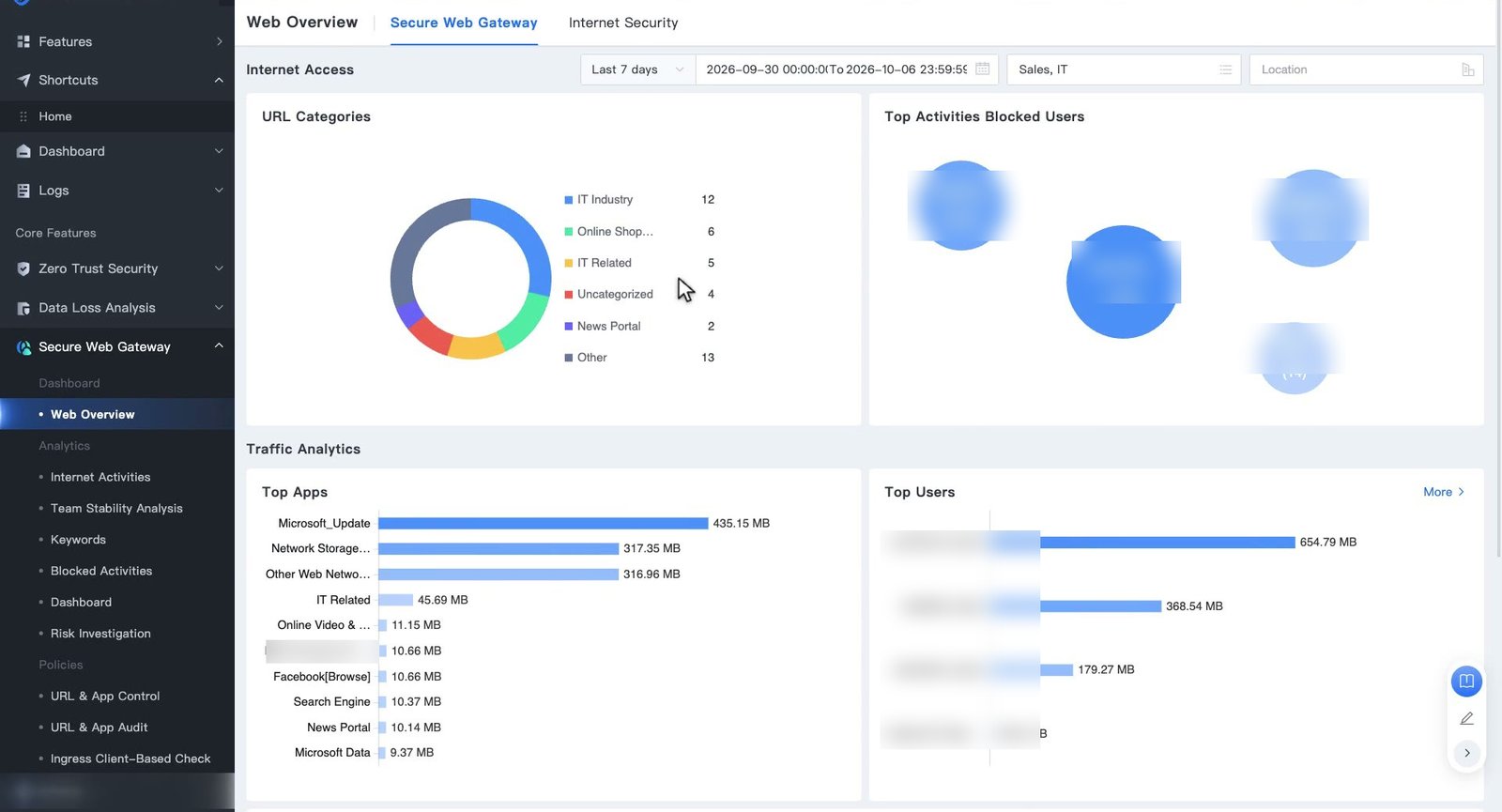Switch to the Secure Web Gateway tab
Viewport: 1502px width, 812px height.
(464, 23)
